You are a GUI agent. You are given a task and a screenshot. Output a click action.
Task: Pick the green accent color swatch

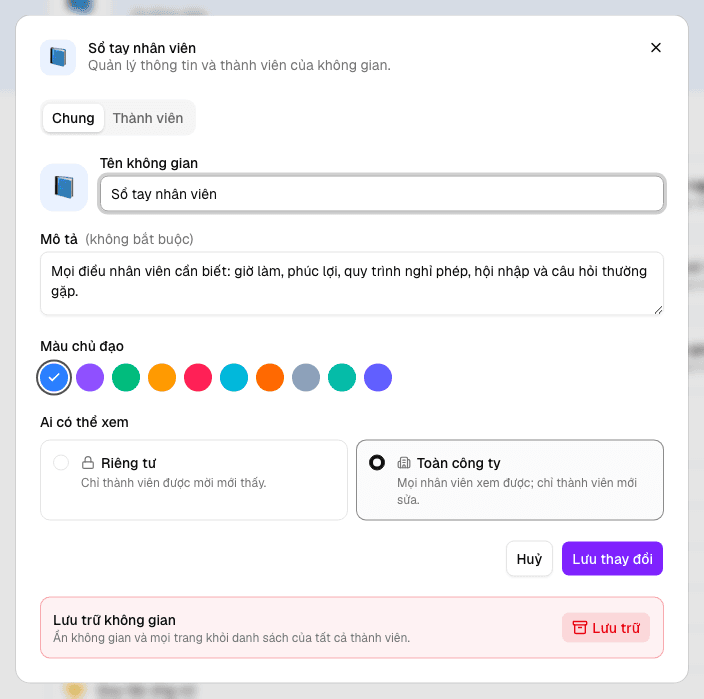tap(126, 378)
